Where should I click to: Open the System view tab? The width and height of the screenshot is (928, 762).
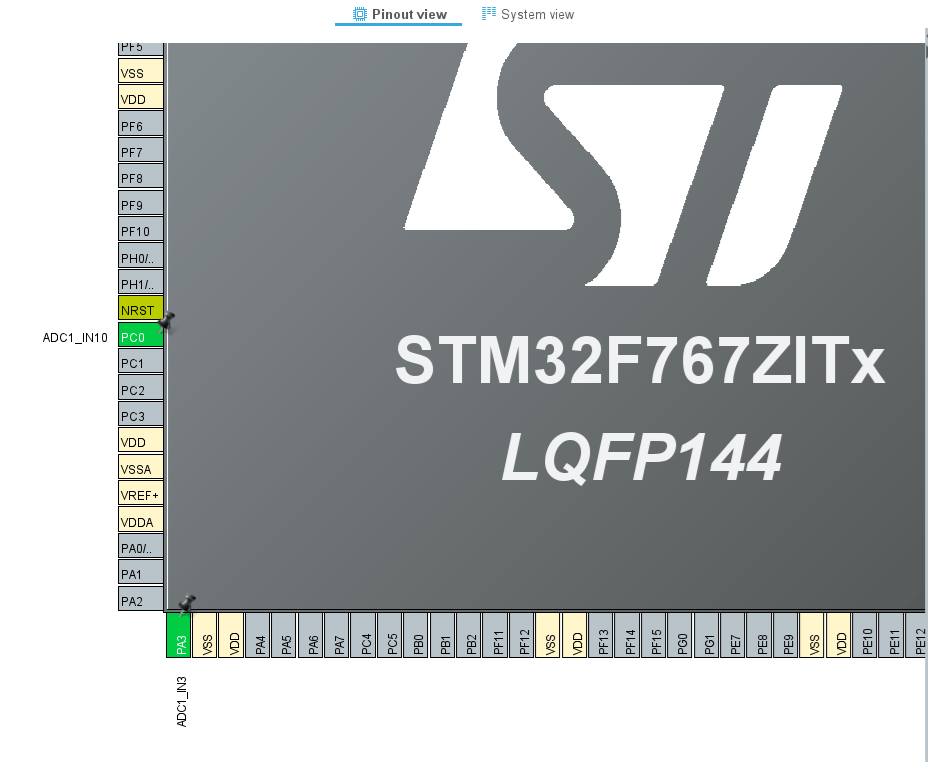pyautogui.click(x=528, y=14)
